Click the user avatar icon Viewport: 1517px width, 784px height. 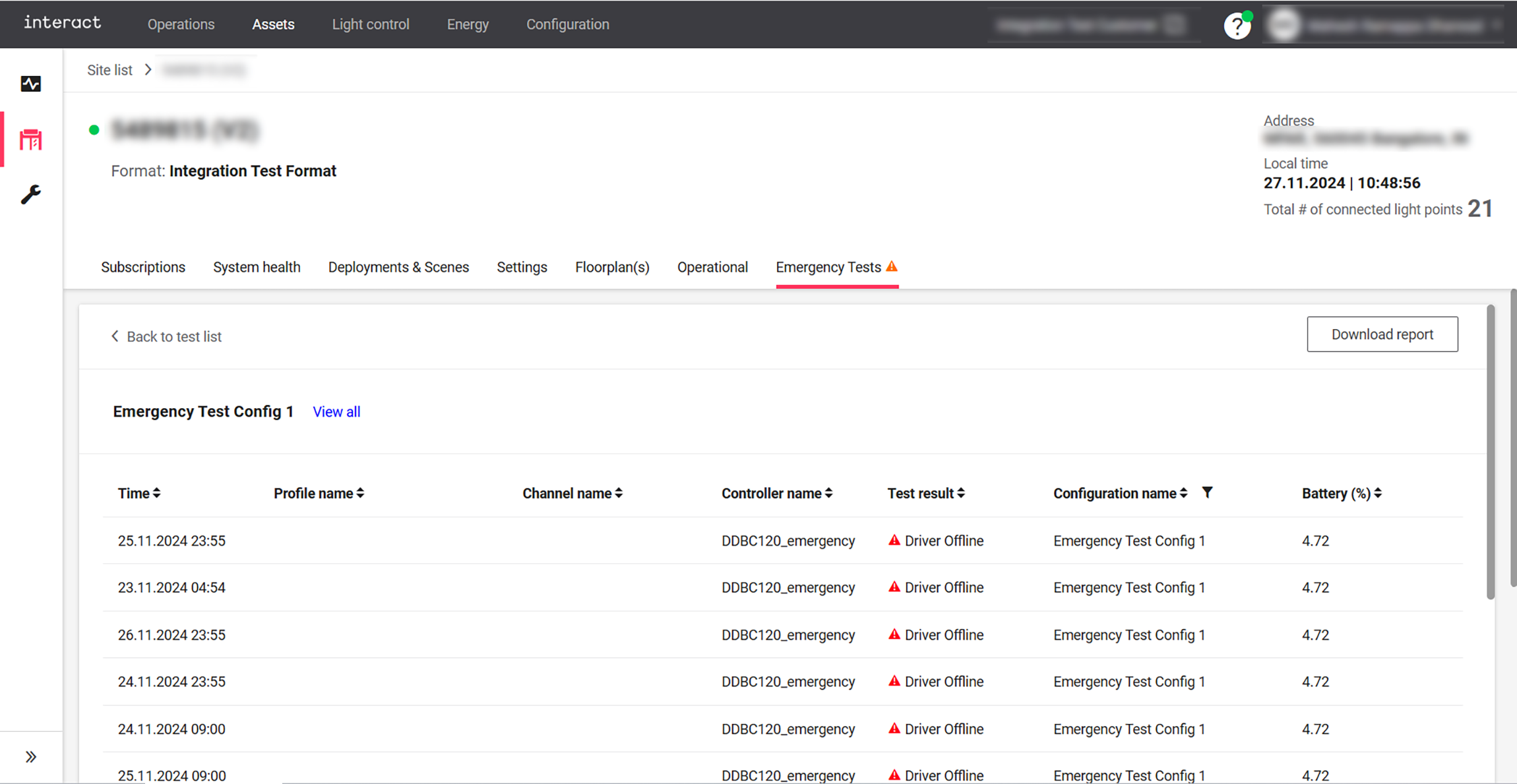1284,25
